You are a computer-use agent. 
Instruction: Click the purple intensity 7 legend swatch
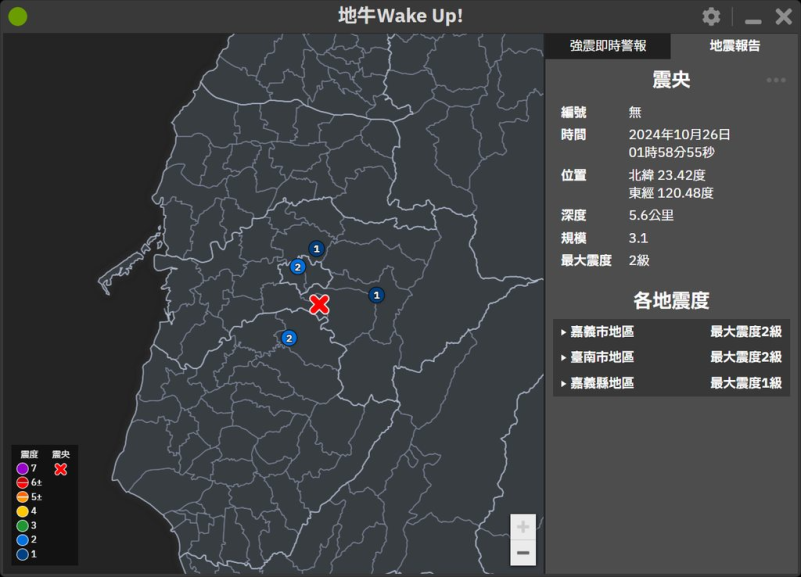point(23,469)
